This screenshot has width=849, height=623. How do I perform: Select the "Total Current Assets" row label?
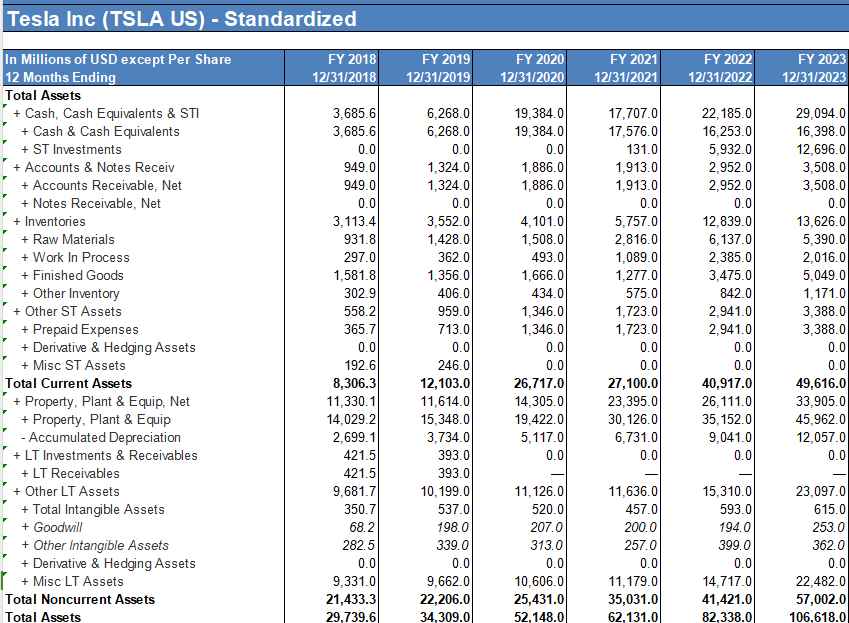[x=69, y=384]
